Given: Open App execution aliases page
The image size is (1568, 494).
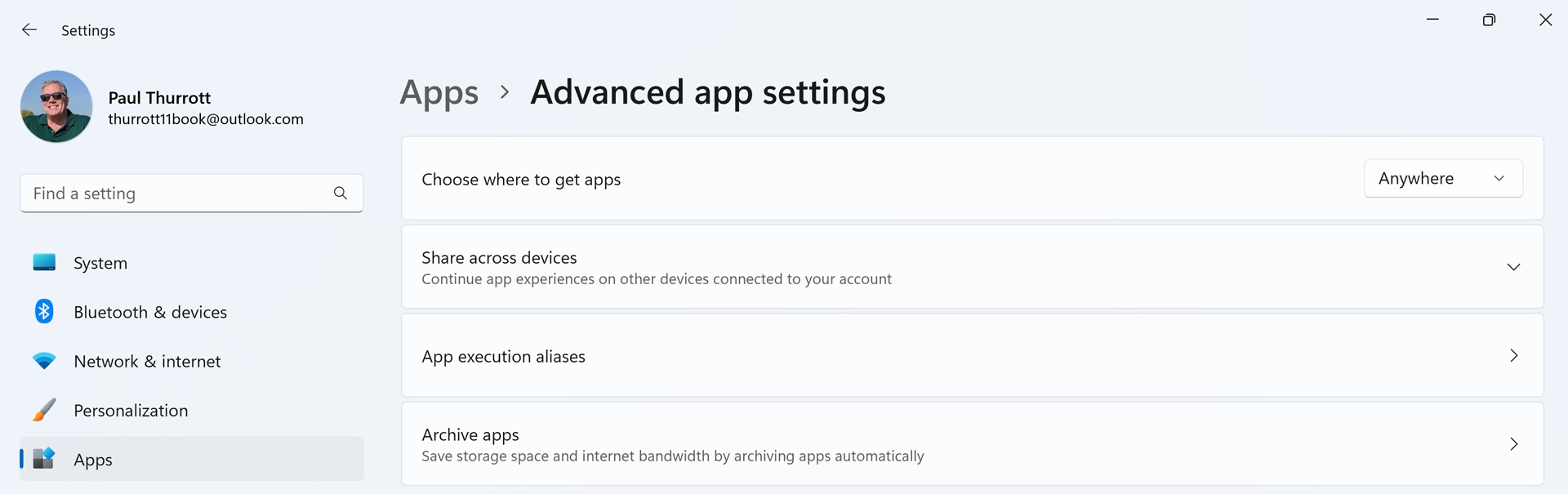Looking at the screenshot, I should click(x=972, y=356).
